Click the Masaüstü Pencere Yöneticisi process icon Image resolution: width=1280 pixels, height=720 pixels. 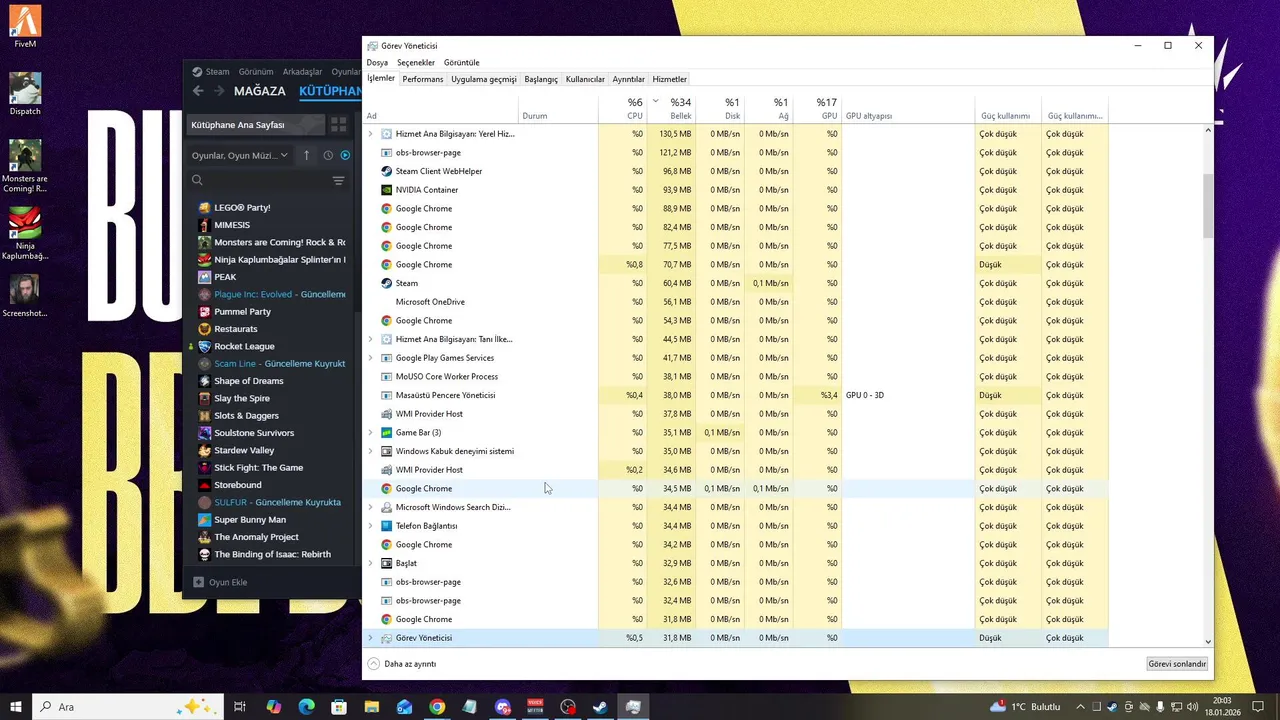point(387,395)
